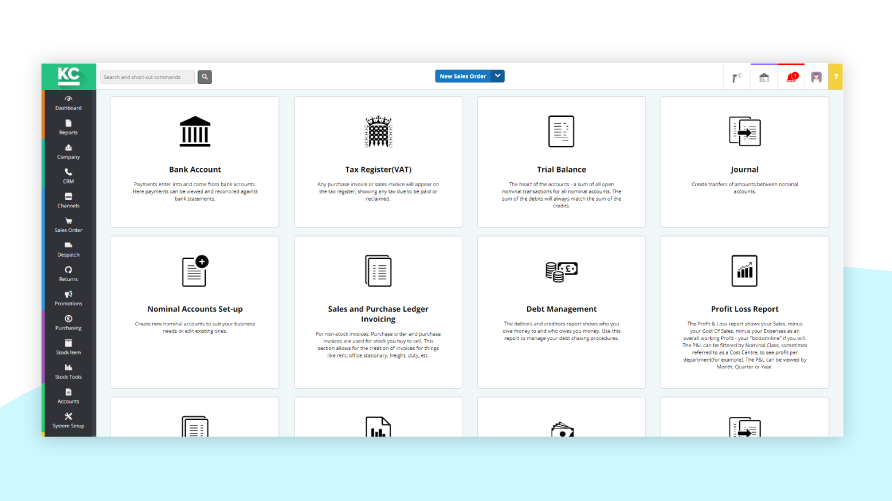The height and width of the screenshot is (501, 892).
Task: Click the Profit Loss Report chart icon
Action: coord(745,271)
